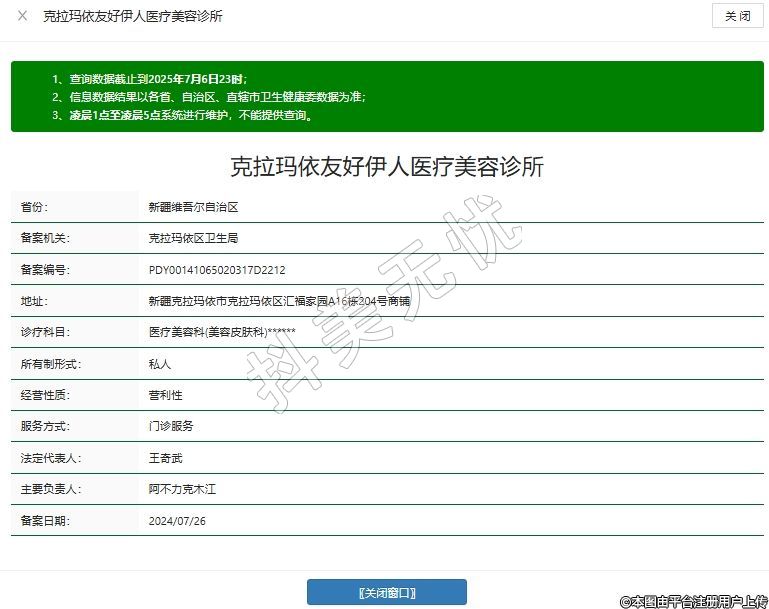
Task: Click the 医疗美容科 department entry
Action: coord(221,332)
